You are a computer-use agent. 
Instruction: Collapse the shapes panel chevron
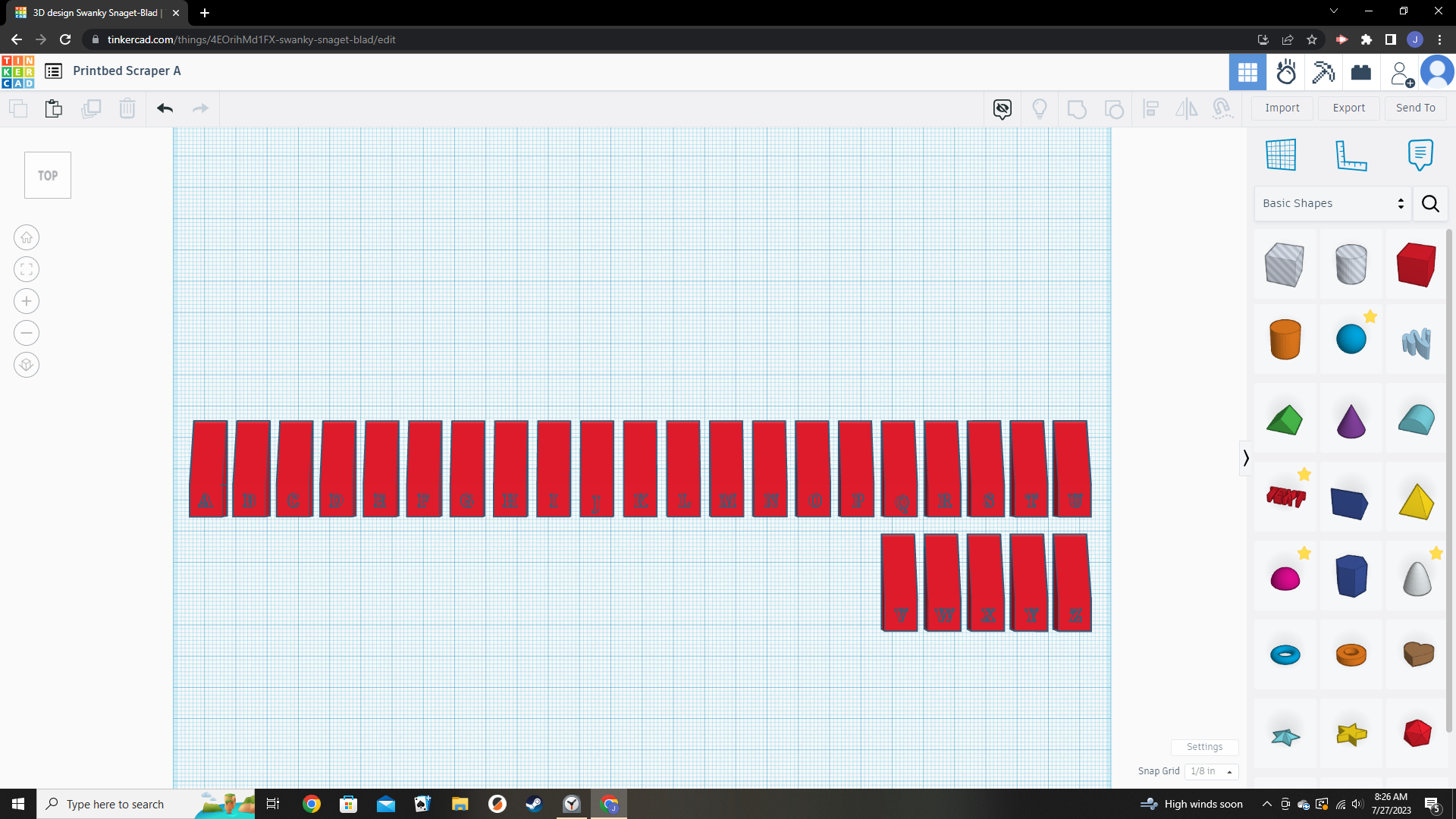[1245, 458]
